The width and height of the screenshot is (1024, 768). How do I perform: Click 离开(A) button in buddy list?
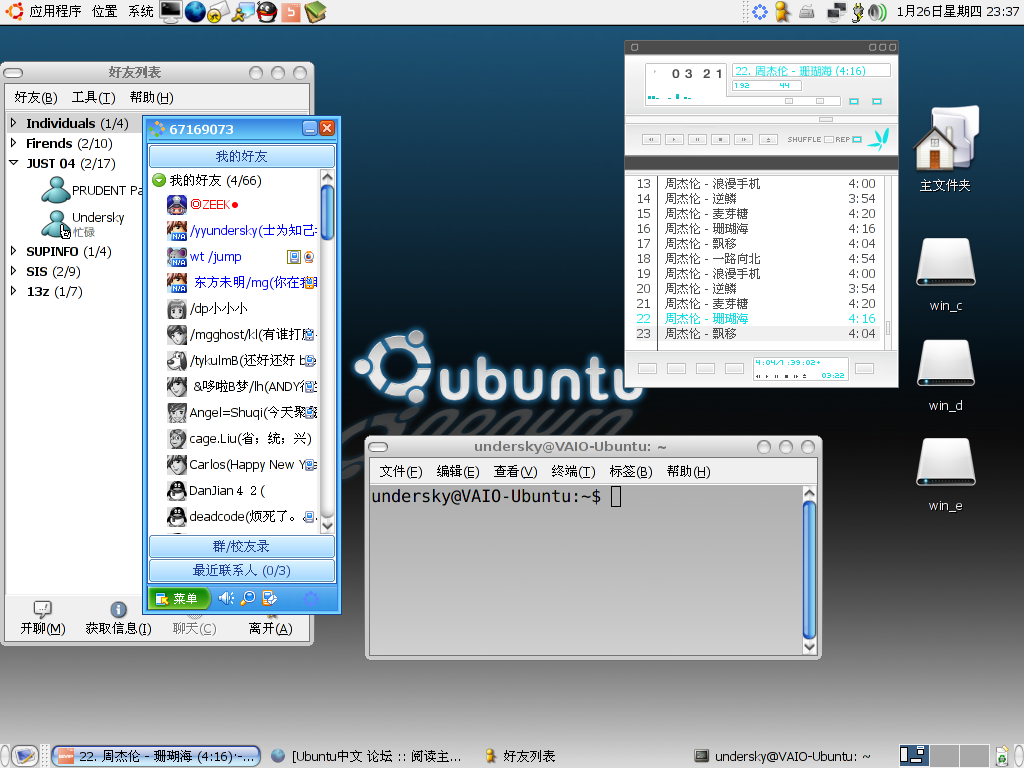point(270,628)
